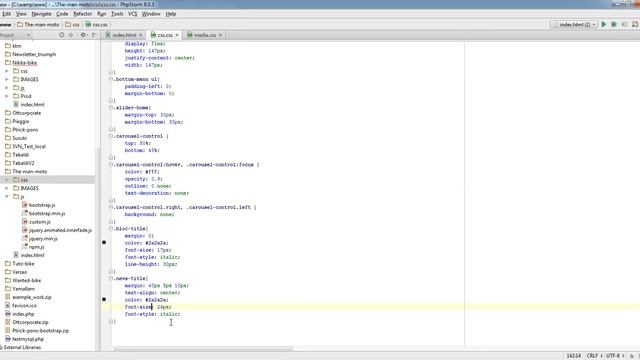Click the .news-title color gutter swatch
The height and width of the screenshot is (360, 640).
104,299
